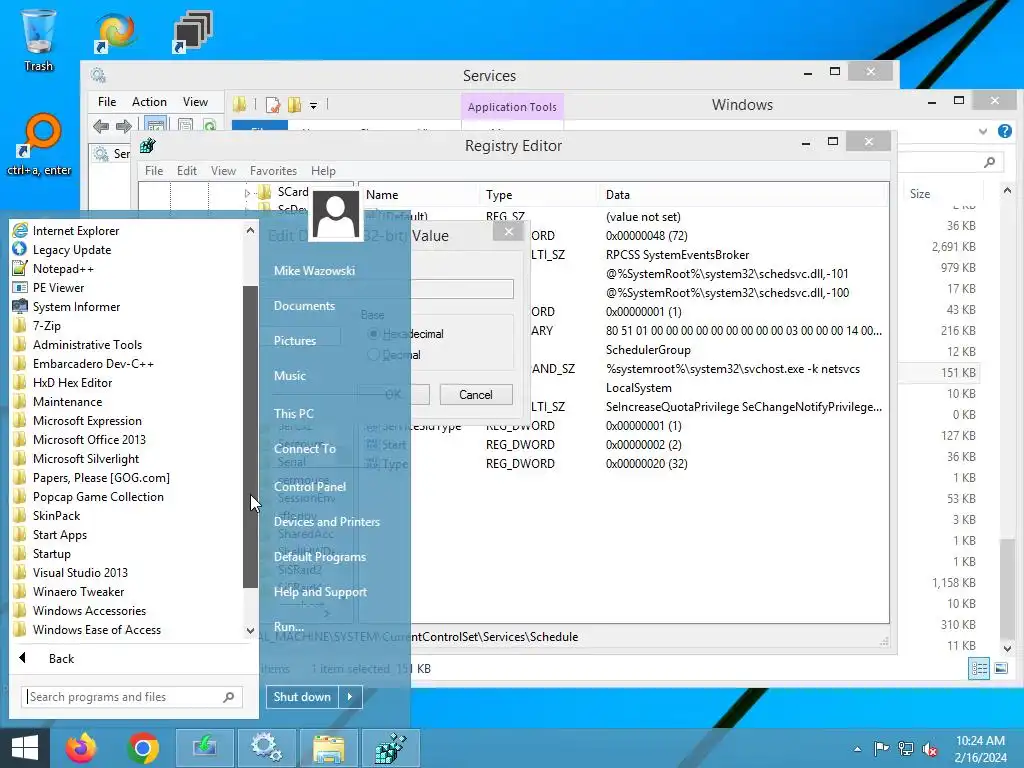Expand Microsoft Office 2013 folder

(x=89, y=440)
